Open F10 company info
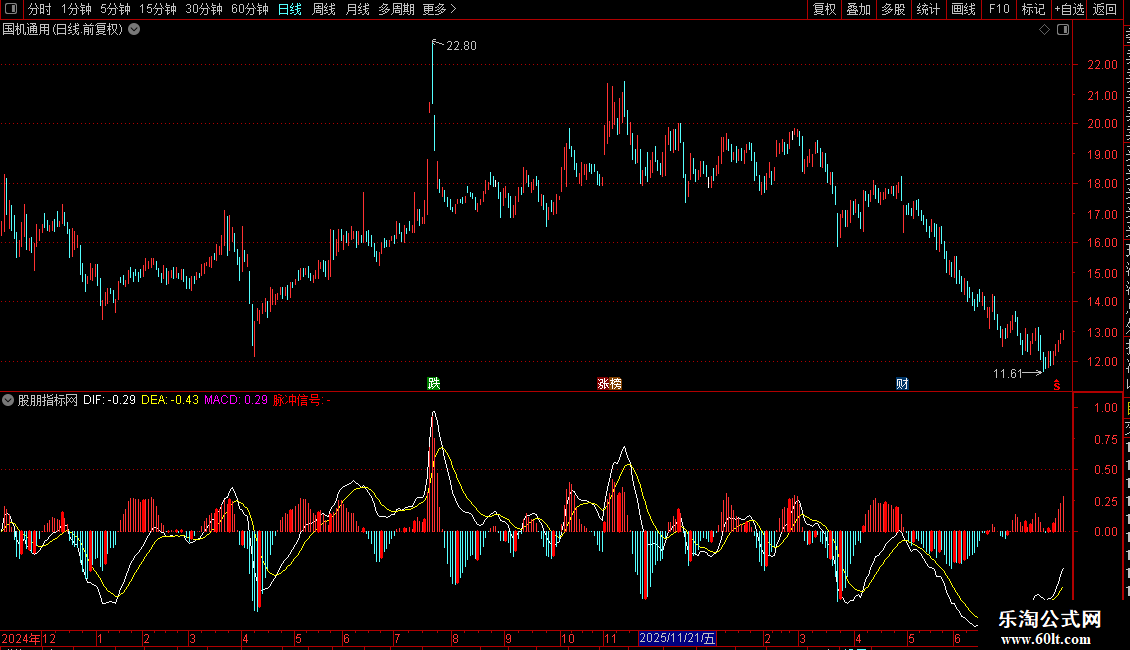1130x650 pixels. (999, 9)
